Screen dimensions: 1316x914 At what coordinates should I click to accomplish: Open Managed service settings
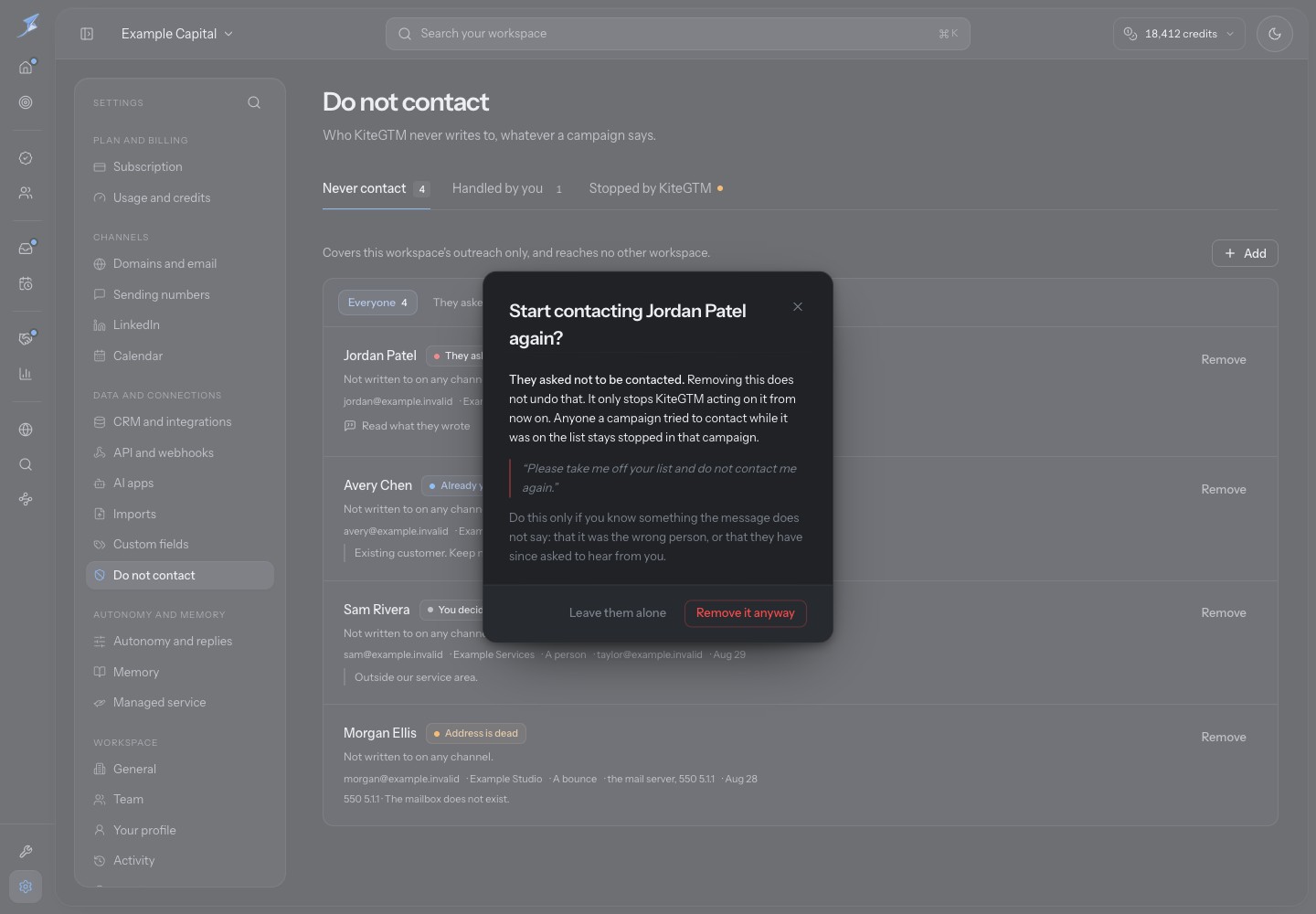(180, 703)
